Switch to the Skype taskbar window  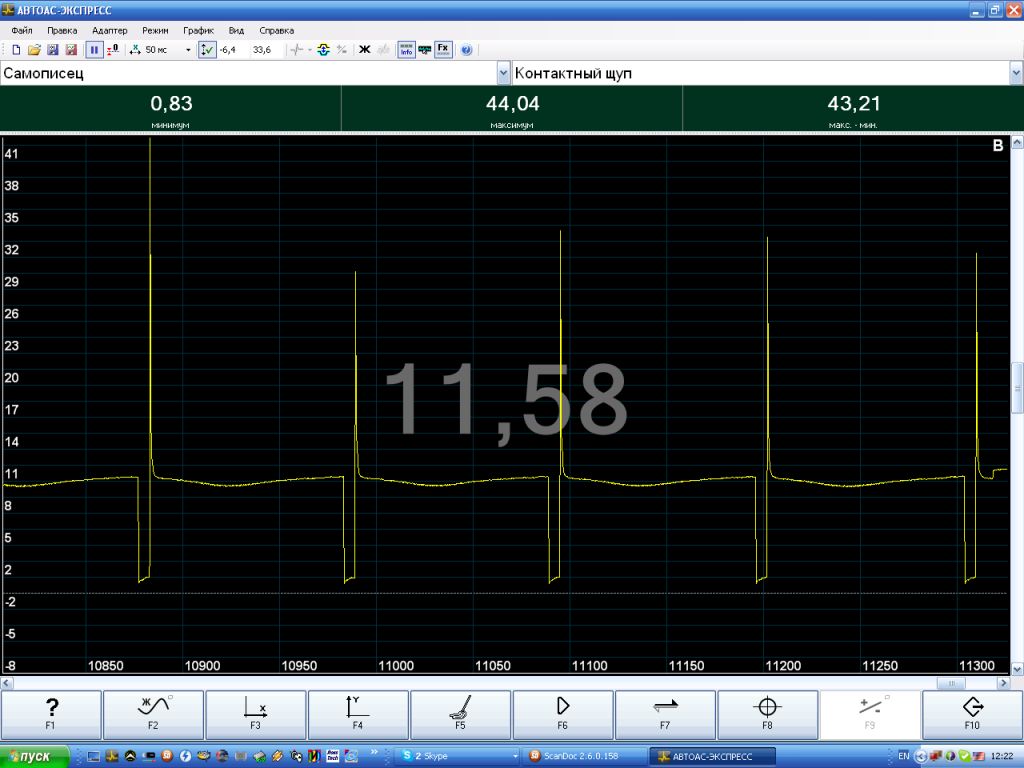pyautogui.click(x=459, y=756)
